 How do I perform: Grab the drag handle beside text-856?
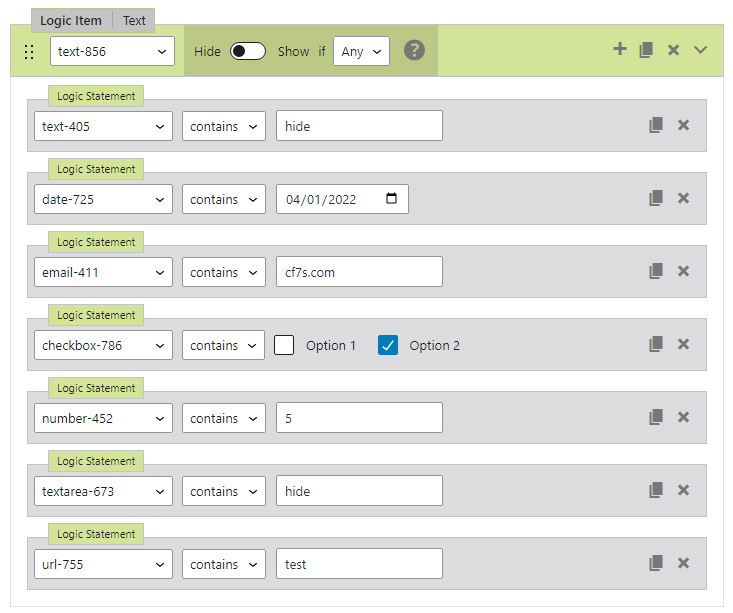point(29,52)
